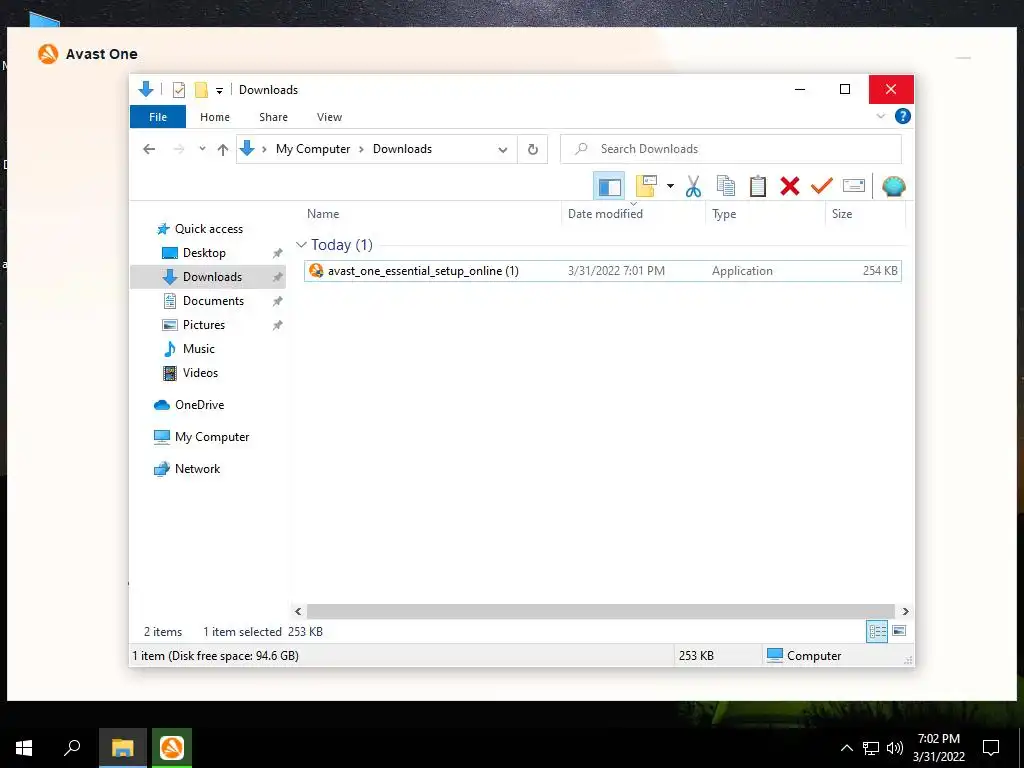Click the Rename icon in toolbar

click(x=854, y=186)
